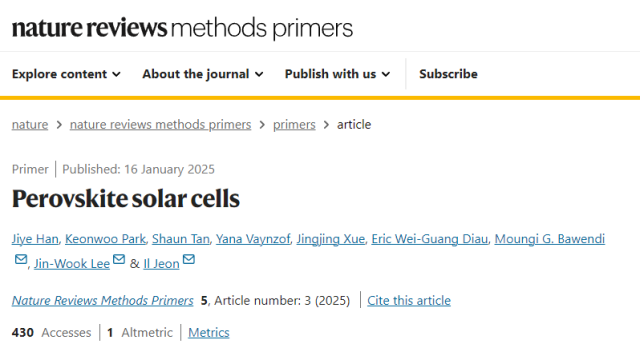Click the Cite this article link
Image resolution: width=640 pixels, height=360 pixels.
[409, 300]
